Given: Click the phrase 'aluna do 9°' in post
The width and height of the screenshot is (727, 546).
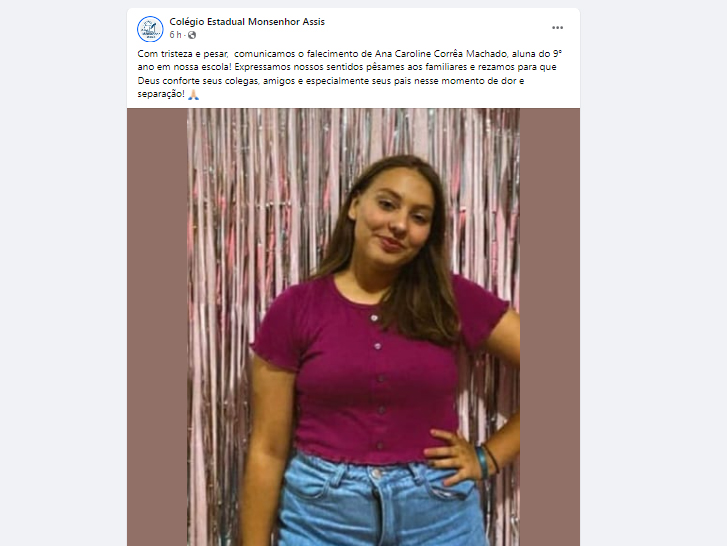Looking at the screenshot, I should pos(537,54).
